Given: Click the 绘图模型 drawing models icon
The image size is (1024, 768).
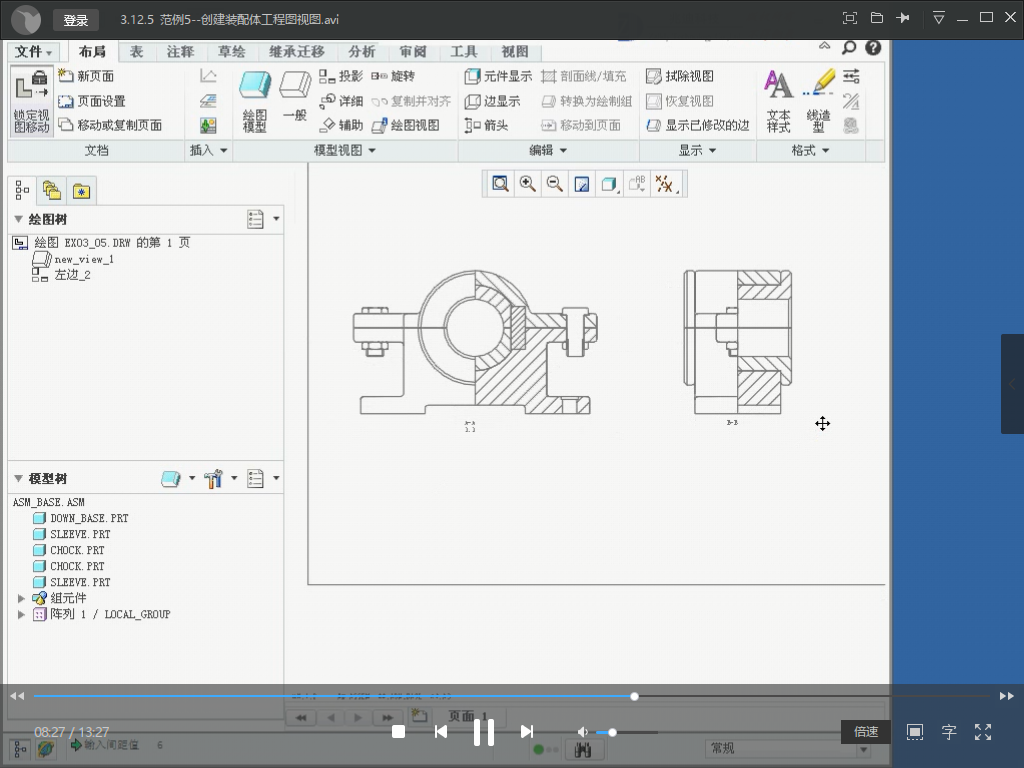Looking at the screenshot, I should [255, 101].
